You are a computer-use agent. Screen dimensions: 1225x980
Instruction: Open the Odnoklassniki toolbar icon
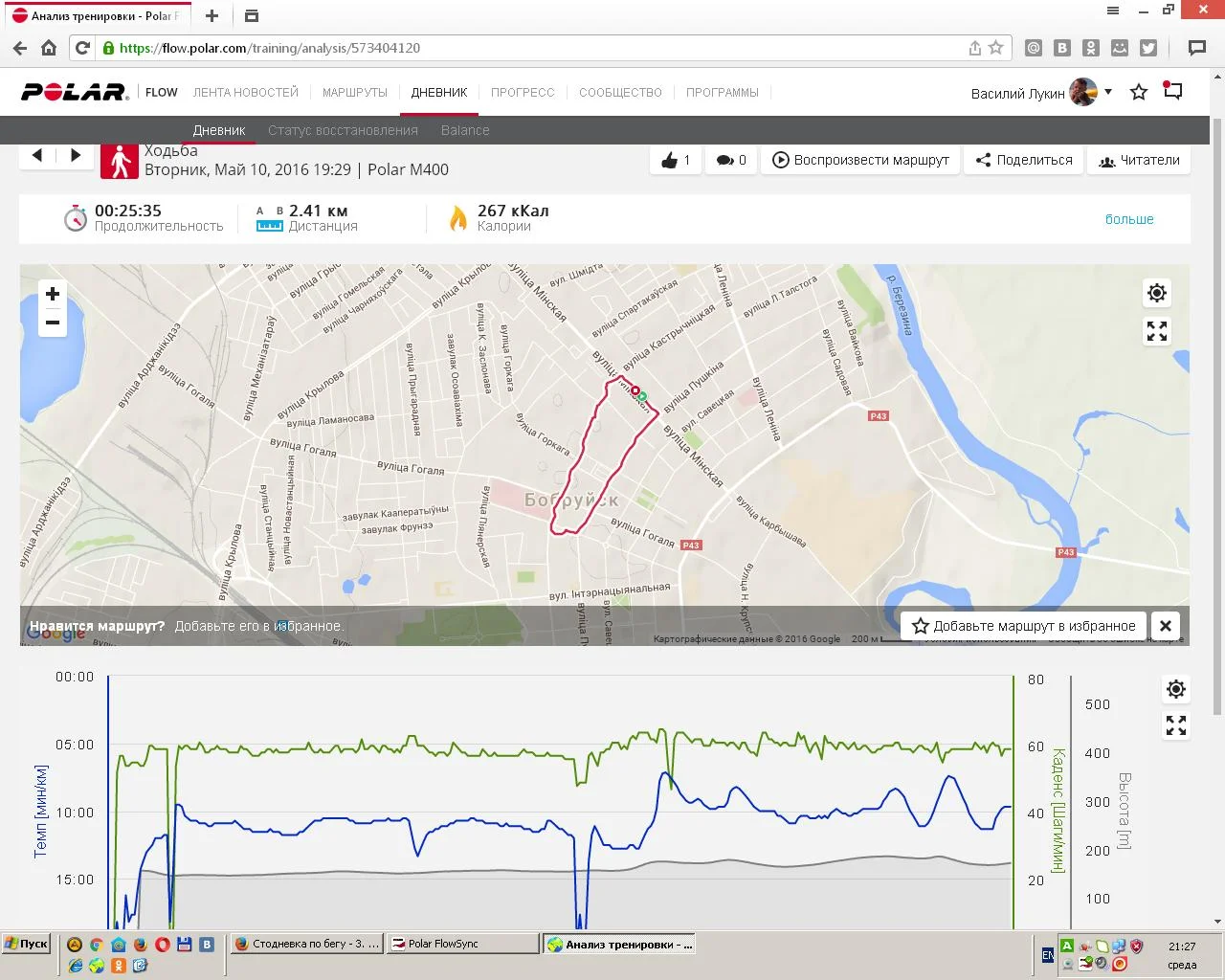(x=1091, y=48)
